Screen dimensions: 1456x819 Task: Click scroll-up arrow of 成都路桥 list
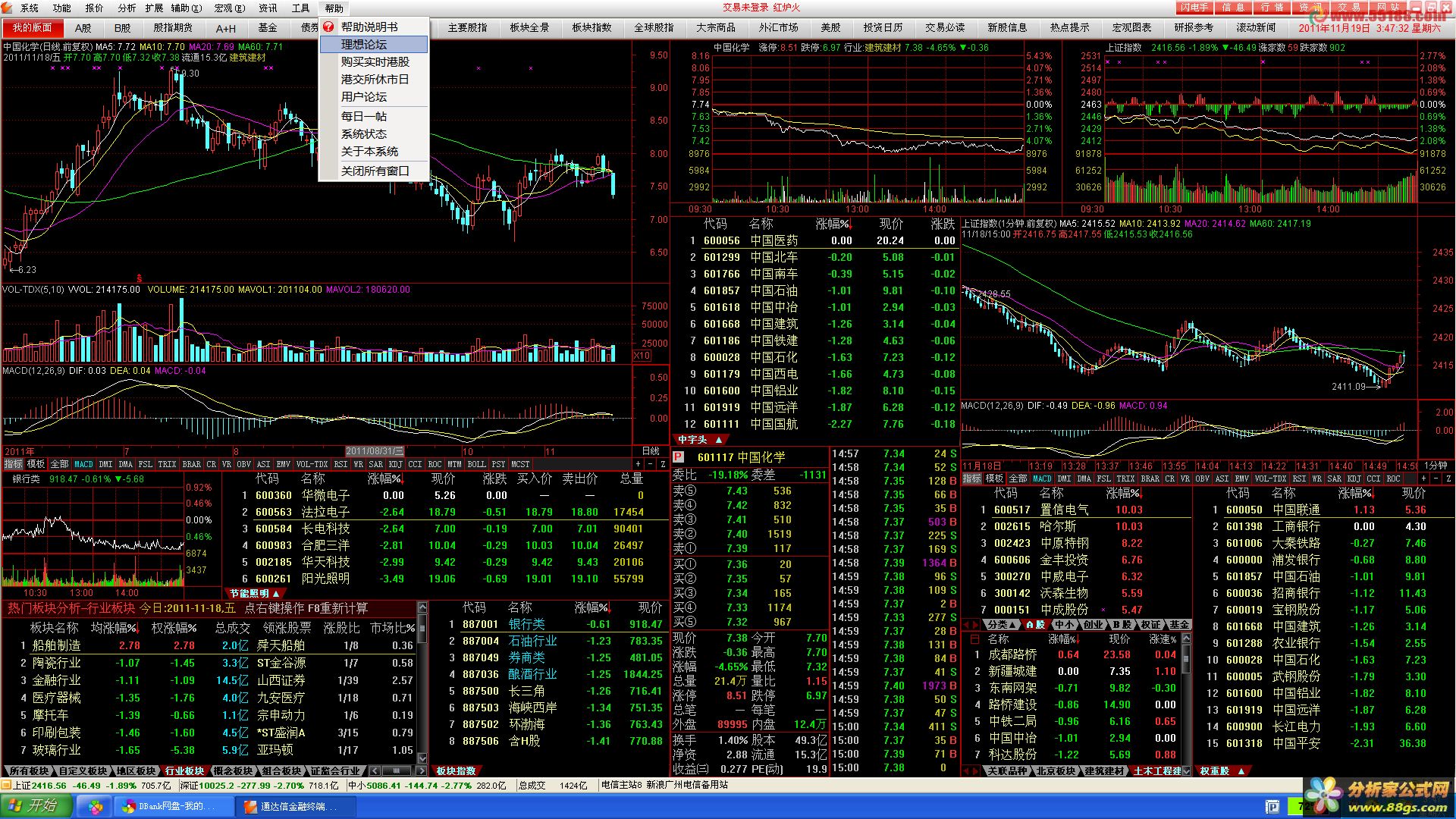pyautogui.click(x=1186, y=639)
